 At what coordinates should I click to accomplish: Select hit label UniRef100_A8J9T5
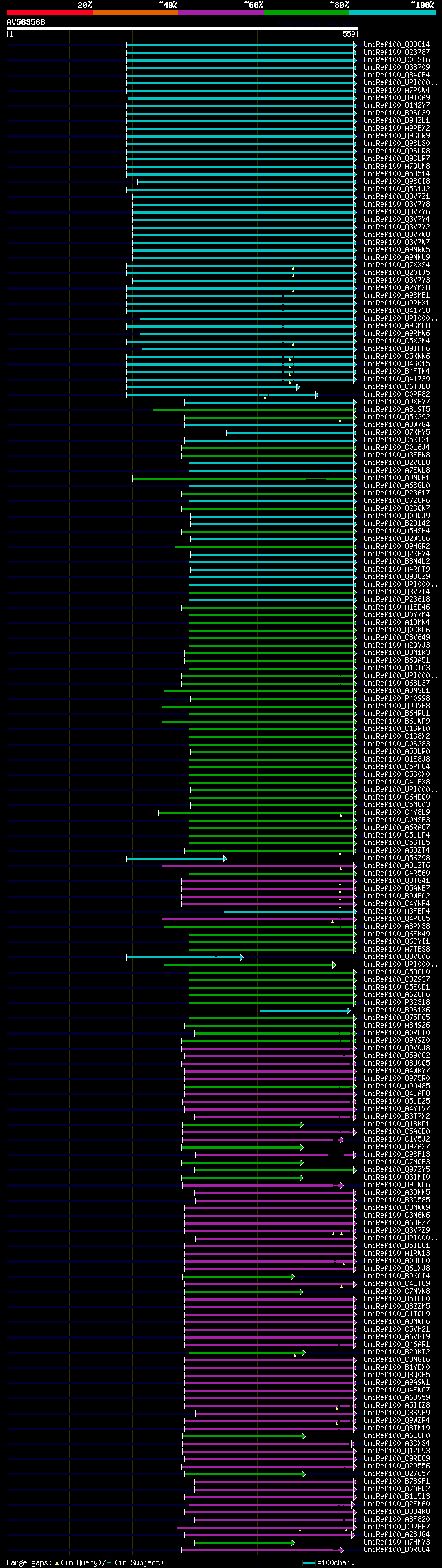[x=396, y=409]
